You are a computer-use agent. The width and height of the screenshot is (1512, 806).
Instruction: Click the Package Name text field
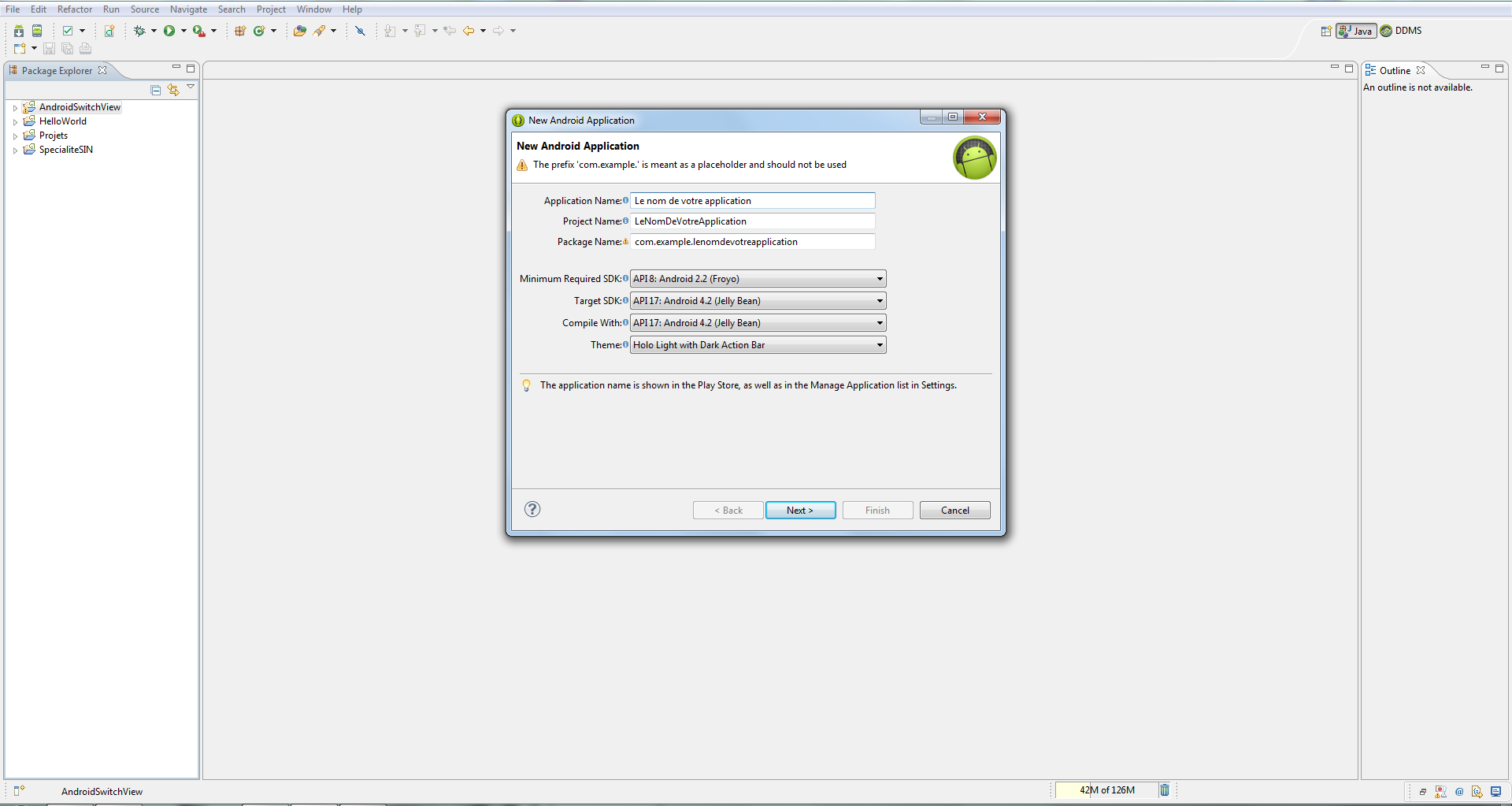coord(753,242)
